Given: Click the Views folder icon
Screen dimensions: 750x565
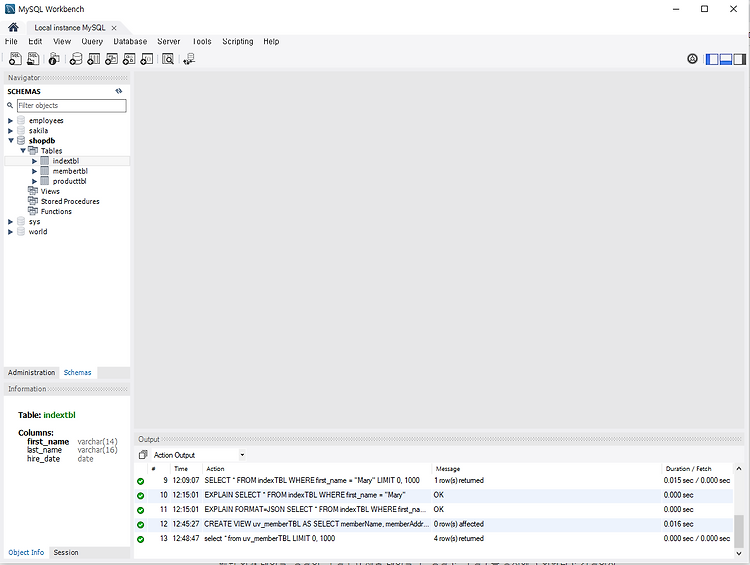Looking at the screenshot, I should pyautogui.click(x=33, y=191).
